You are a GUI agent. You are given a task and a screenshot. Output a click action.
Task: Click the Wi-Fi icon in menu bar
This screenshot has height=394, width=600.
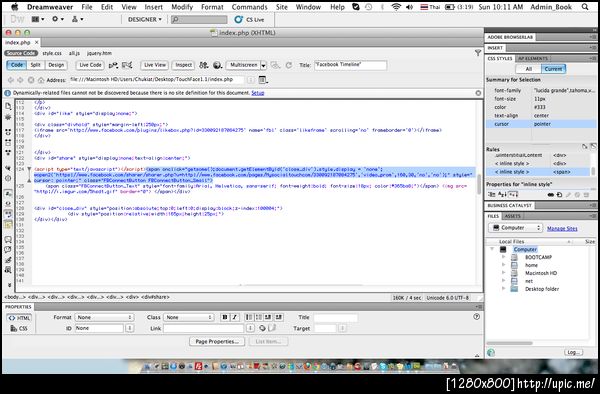pyautogui.click(x=396, y=7)
